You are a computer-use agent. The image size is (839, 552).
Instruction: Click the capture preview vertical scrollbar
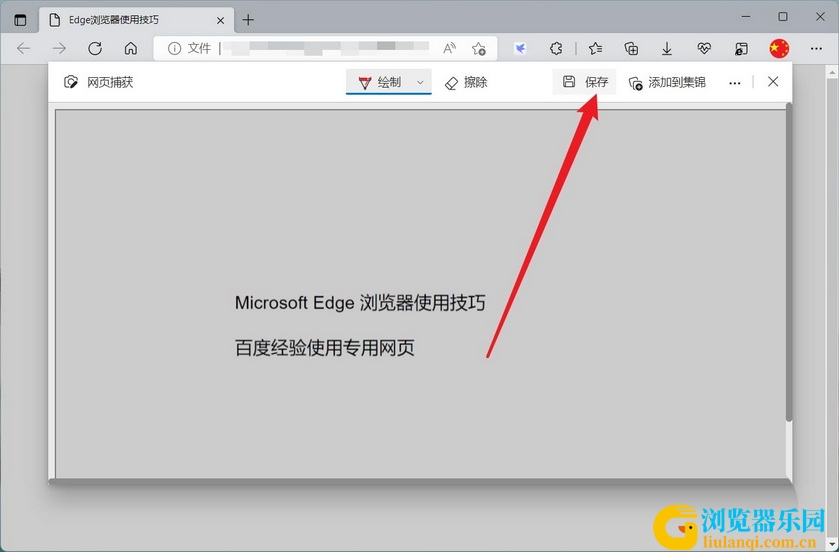click(x=789, y=262)
